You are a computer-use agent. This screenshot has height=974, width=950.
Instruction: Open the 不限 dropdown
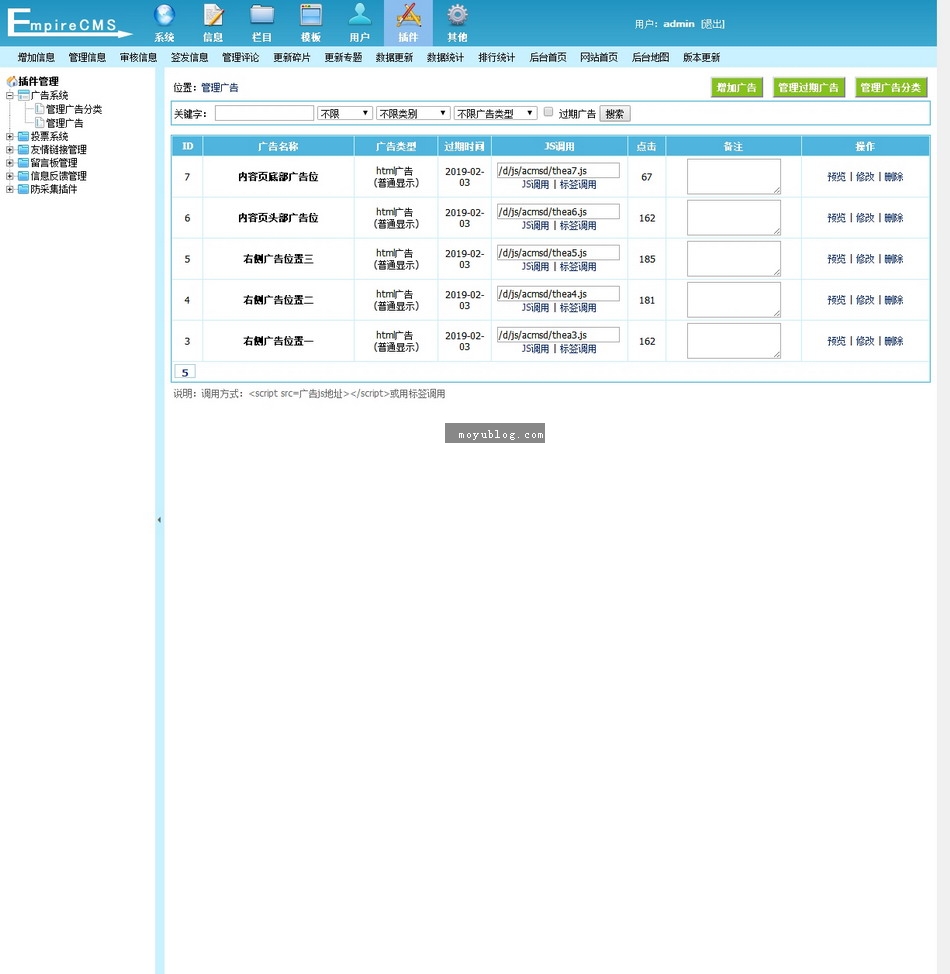[x=344, y=113]
